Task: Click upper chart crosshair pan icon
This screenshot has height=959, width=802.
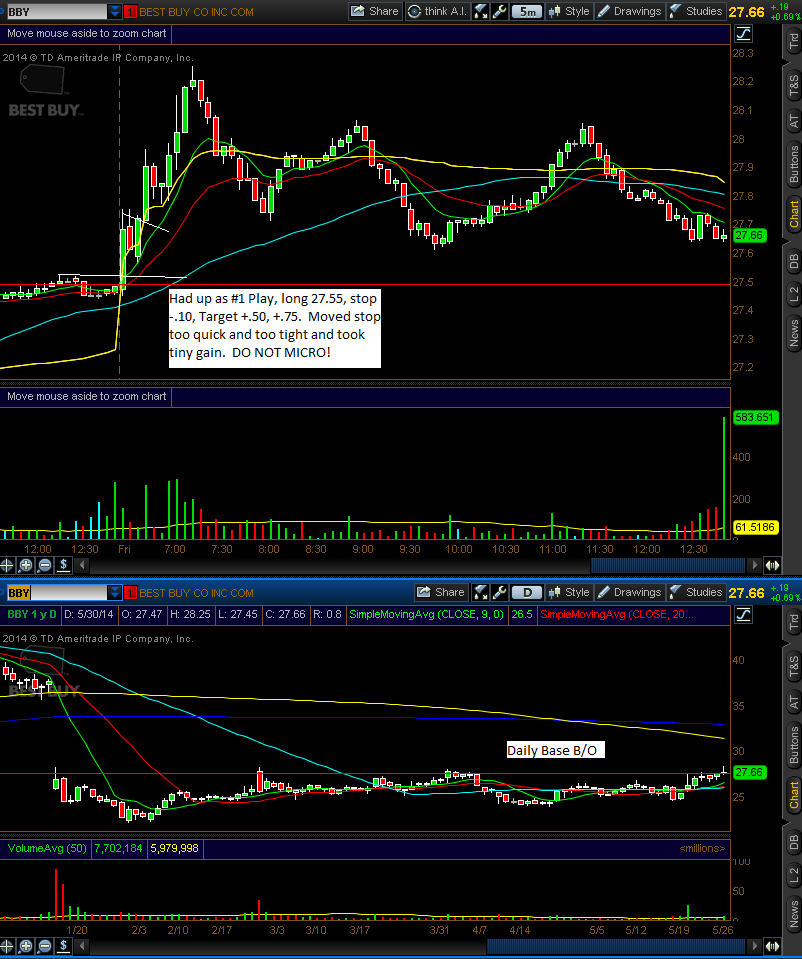Action: point(7,565)
